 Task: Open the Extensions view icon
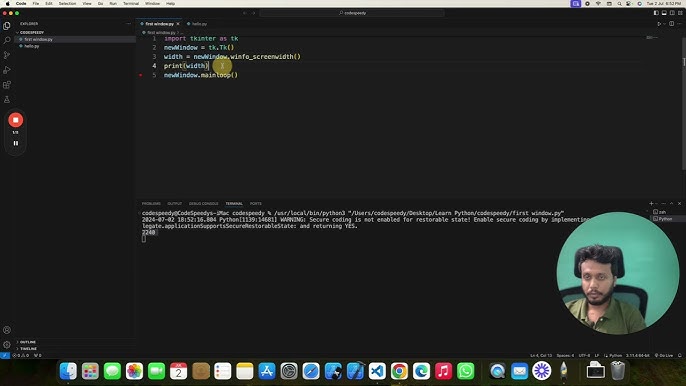click(x=7, y=85)
